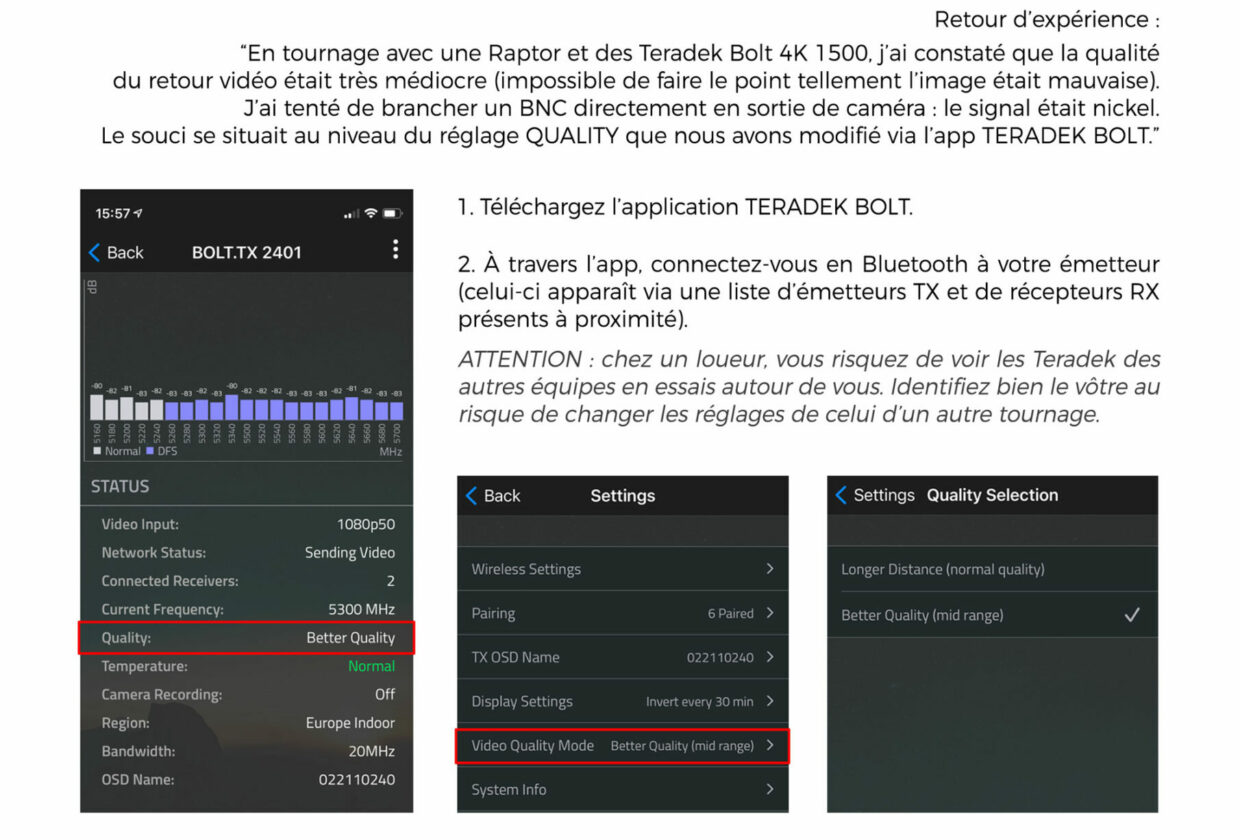Open the Video Quality Mode label
Image resolution: width=1240 pixels, height=840 pixels.
532,745
